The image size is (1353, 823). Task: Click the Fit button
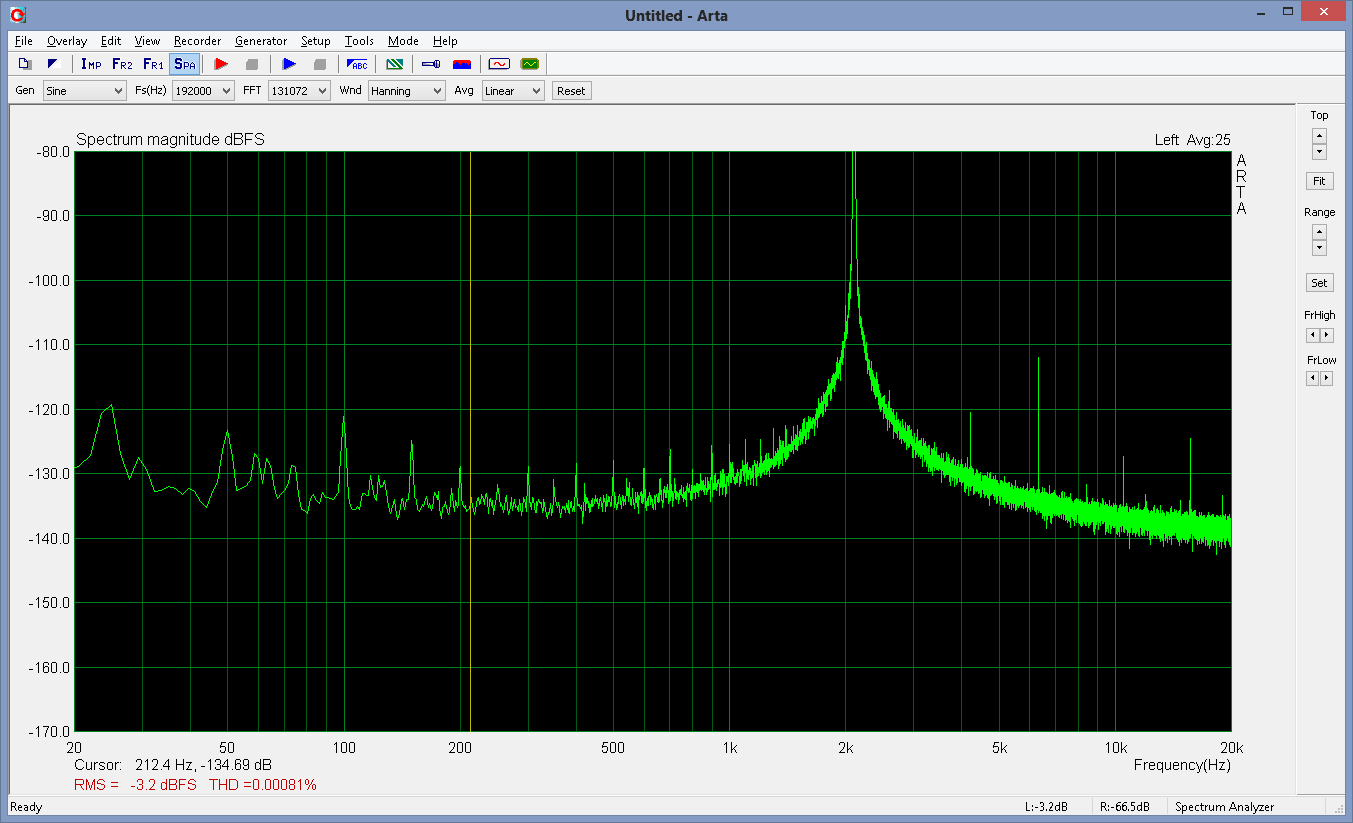point(1319,181)
